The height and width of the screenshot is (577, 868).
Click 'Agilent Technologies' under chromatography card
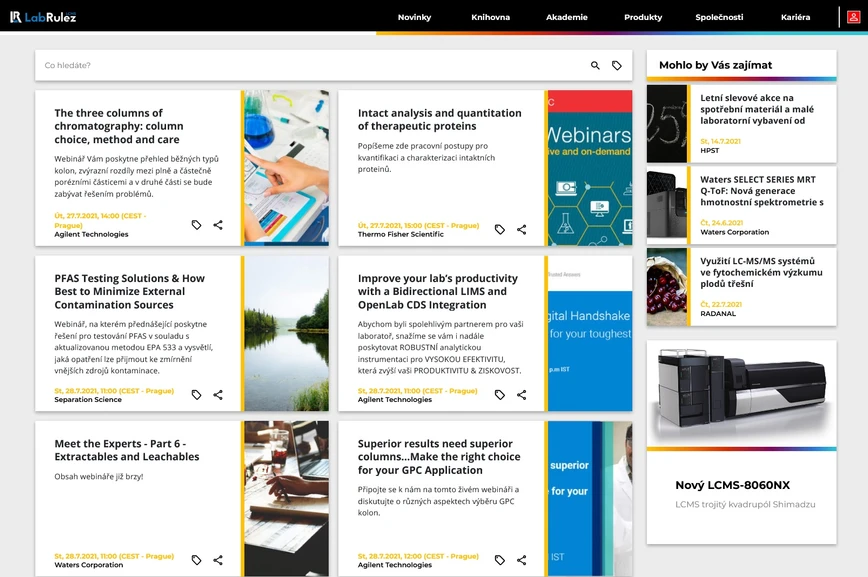point(91,234)
